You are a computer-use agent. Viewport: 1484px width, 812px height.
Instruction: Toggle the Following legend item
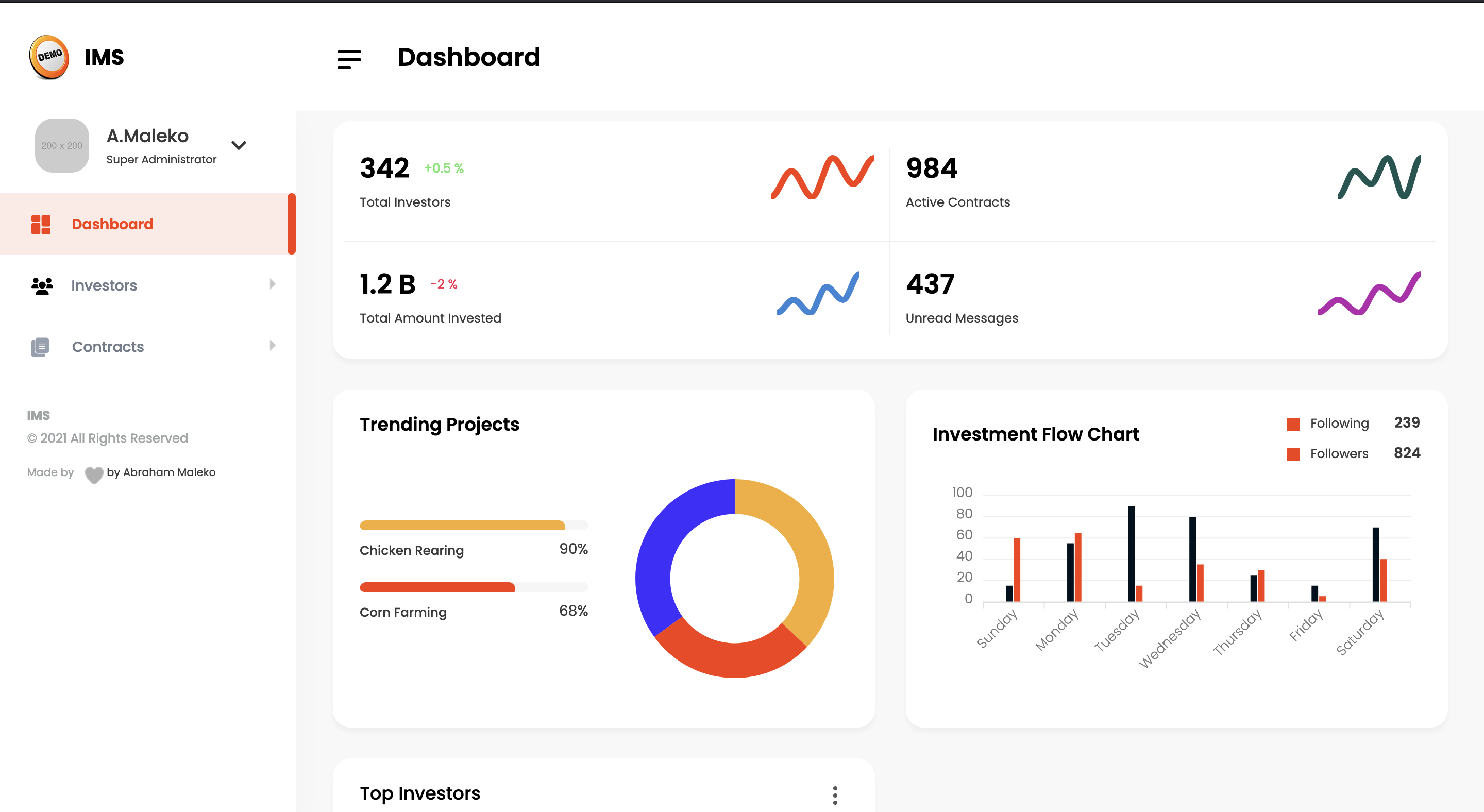(x=1327, y=424)
